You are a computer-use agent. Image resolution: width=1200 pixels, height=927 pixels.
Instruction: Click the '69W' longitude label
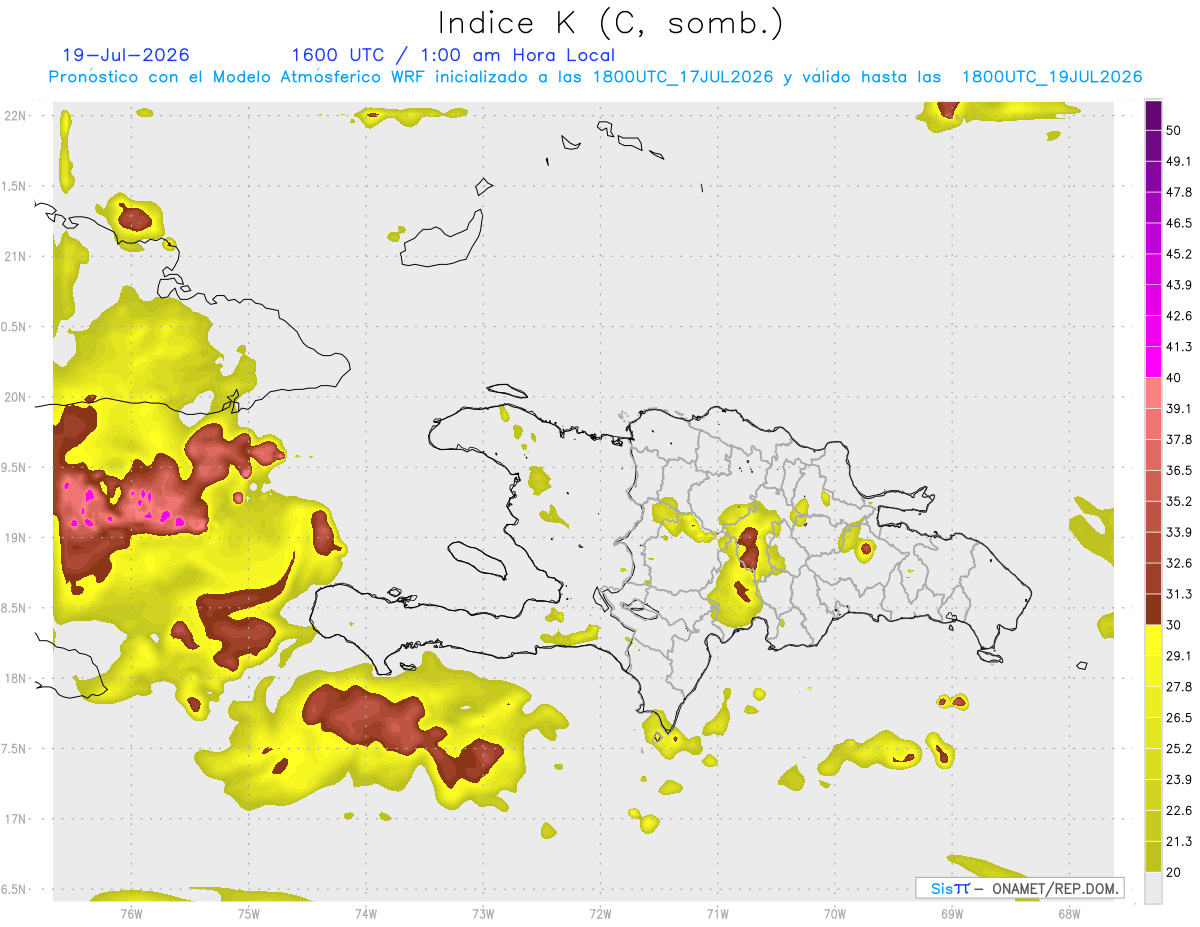pyautogui.click(x=952, y=913)
